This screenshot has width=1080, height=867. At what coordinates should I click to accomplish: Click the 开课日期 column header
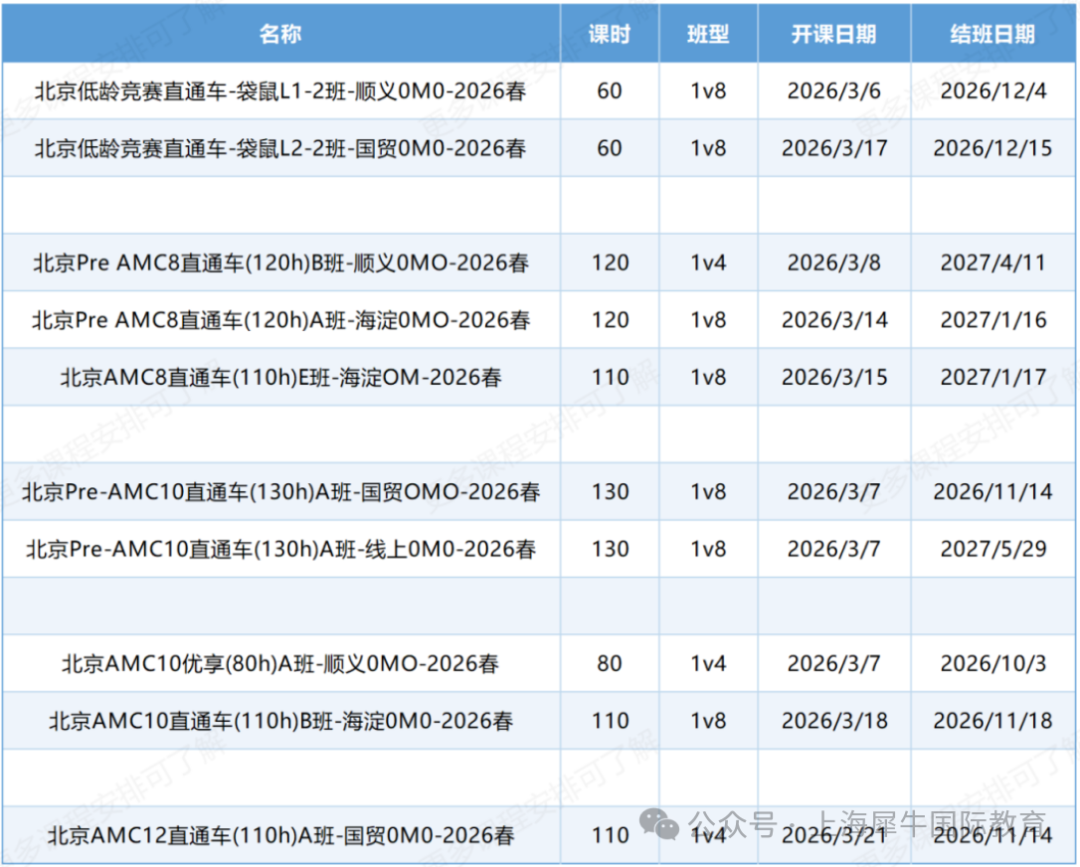(x=833, y=34)
